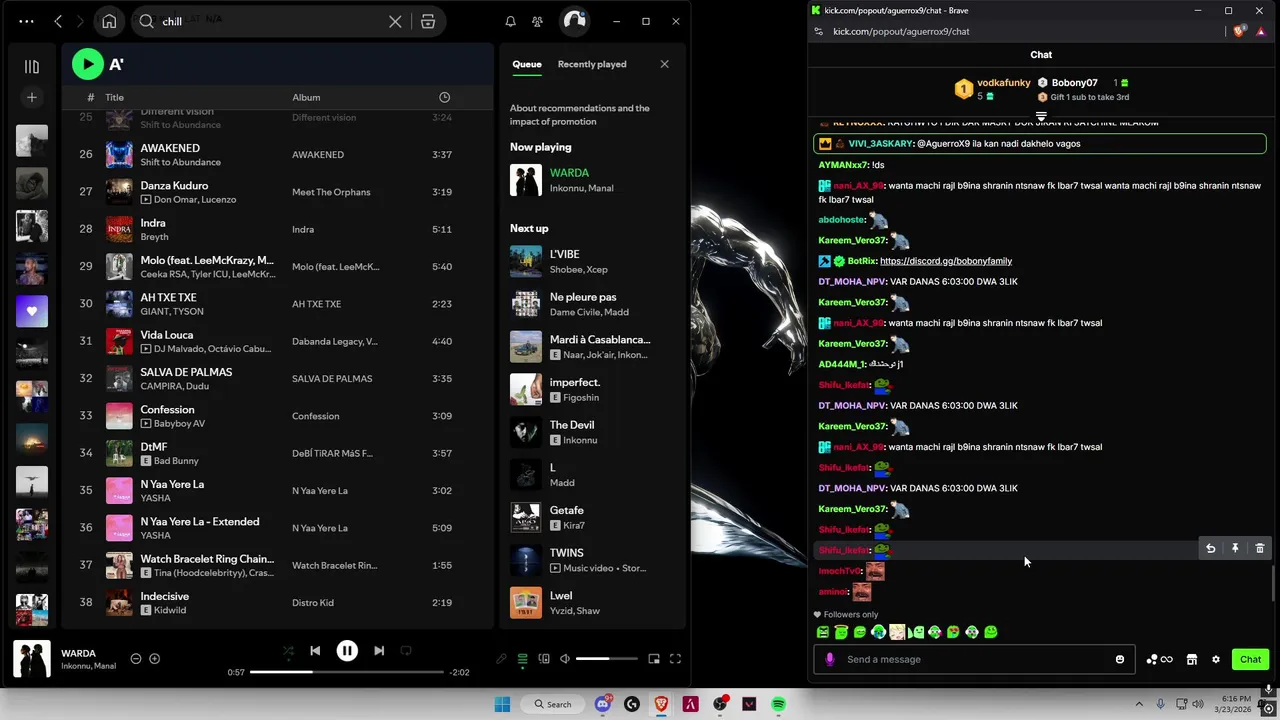The image size is (1280, 720).
Task: Switch to the Queue tab
Action: (x=527, y=64)
